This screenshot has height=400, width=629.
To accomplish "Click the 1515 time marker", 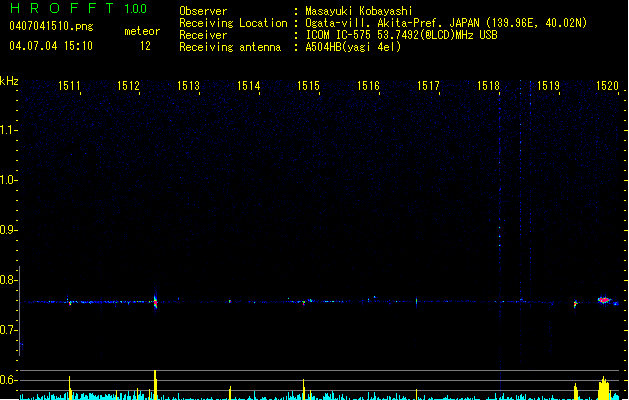I will click(x=308, y=86).
